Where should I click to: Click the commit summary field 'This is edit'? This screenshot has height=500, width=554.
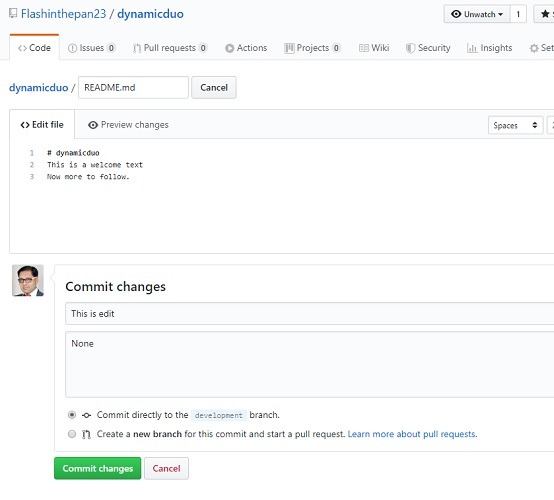pos(310,313)
